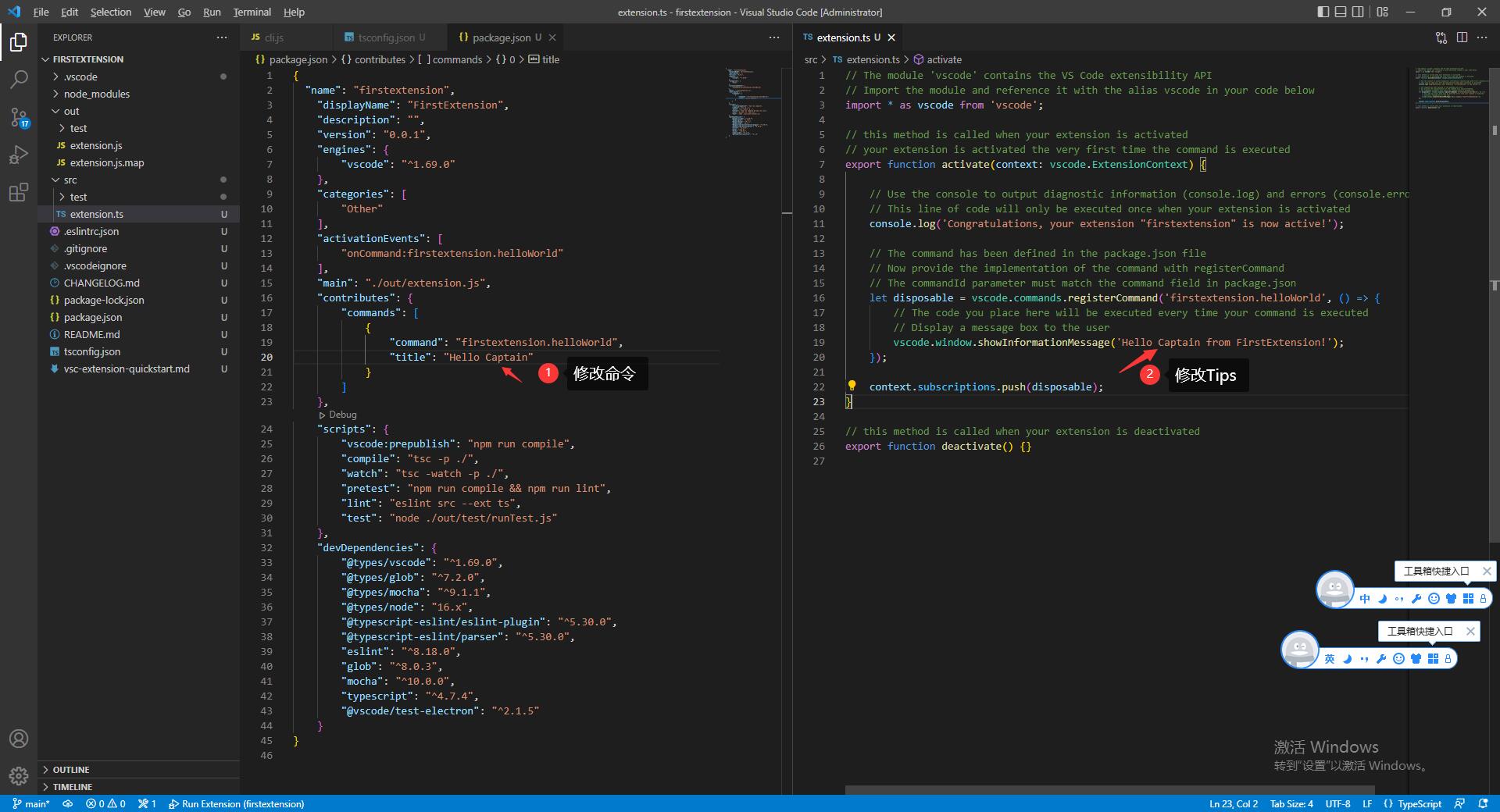Toggle Secondary Side Bar layout button
Image resolution: width=1500 pixels, height=812 pixels.
1358,12
